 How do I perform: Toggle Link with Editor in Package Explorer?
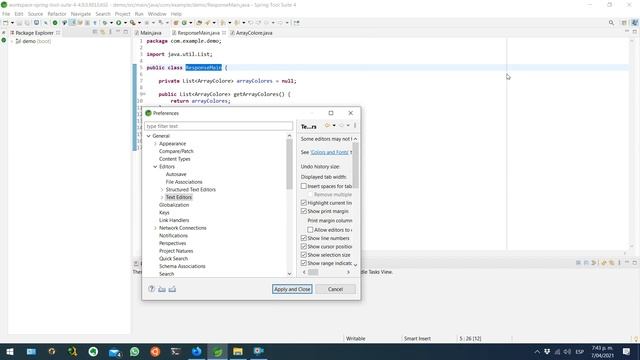[x=102, y=32]
